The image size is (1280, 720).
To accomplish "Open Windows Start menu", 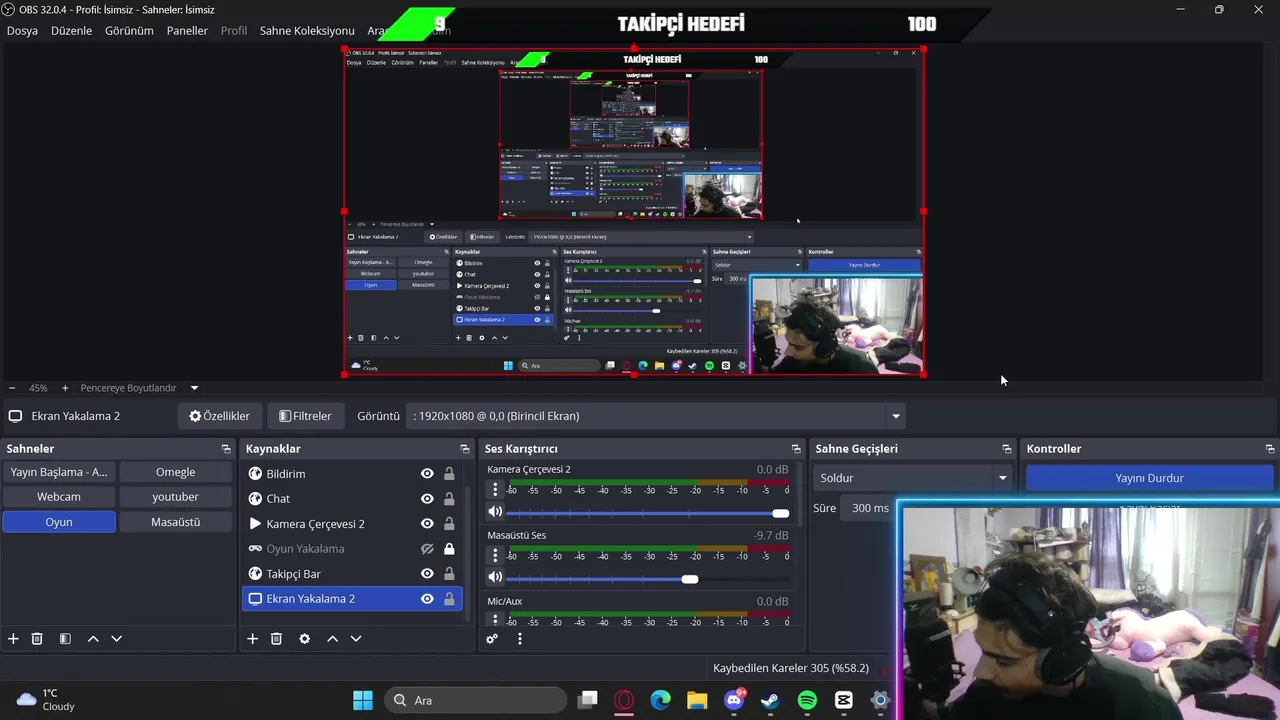I will (363, 700).
